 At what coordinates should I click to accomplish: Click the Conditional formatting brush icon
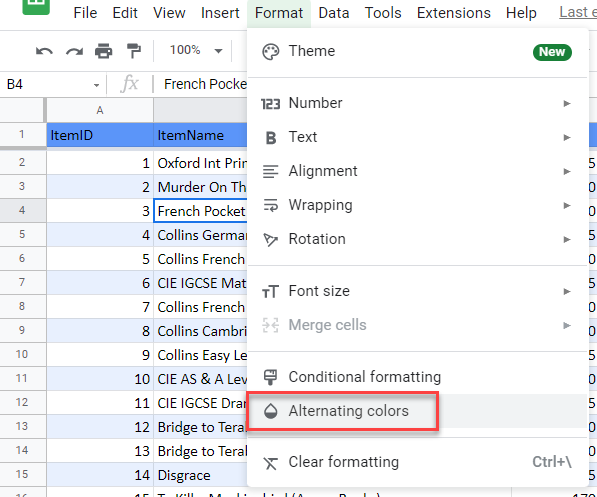(271, 377)
